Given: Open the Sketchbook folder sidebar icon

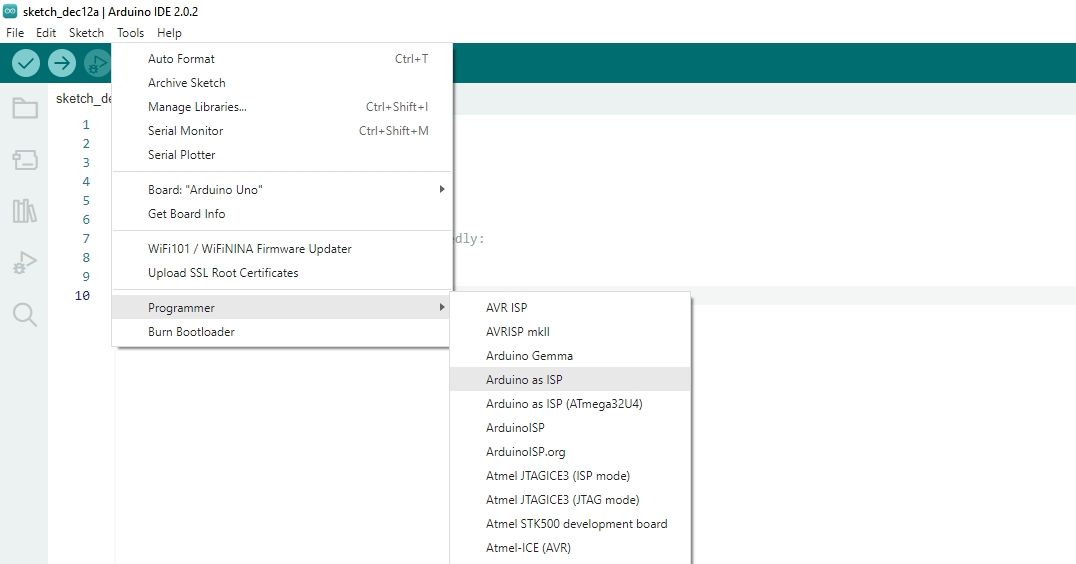Looking at the screenshot, I should [x=25, y=108].
